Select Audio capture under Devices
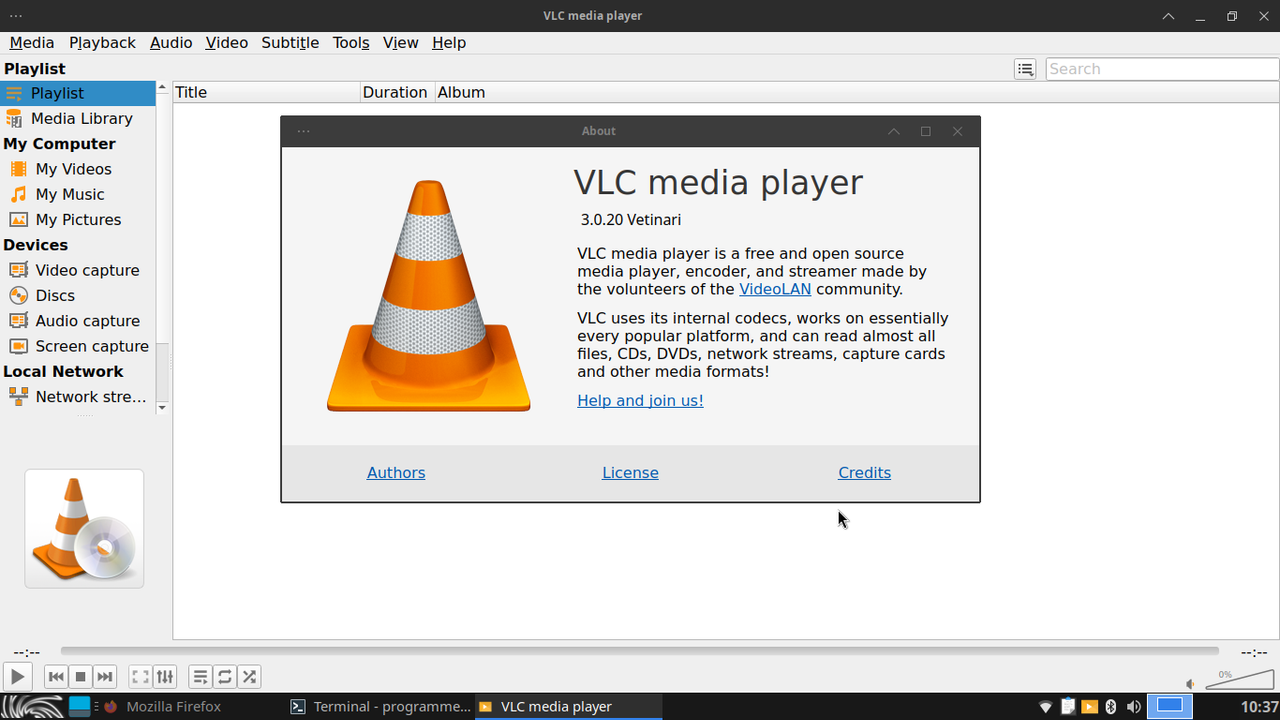This screenshot has width=1280, height=720. 78,321
